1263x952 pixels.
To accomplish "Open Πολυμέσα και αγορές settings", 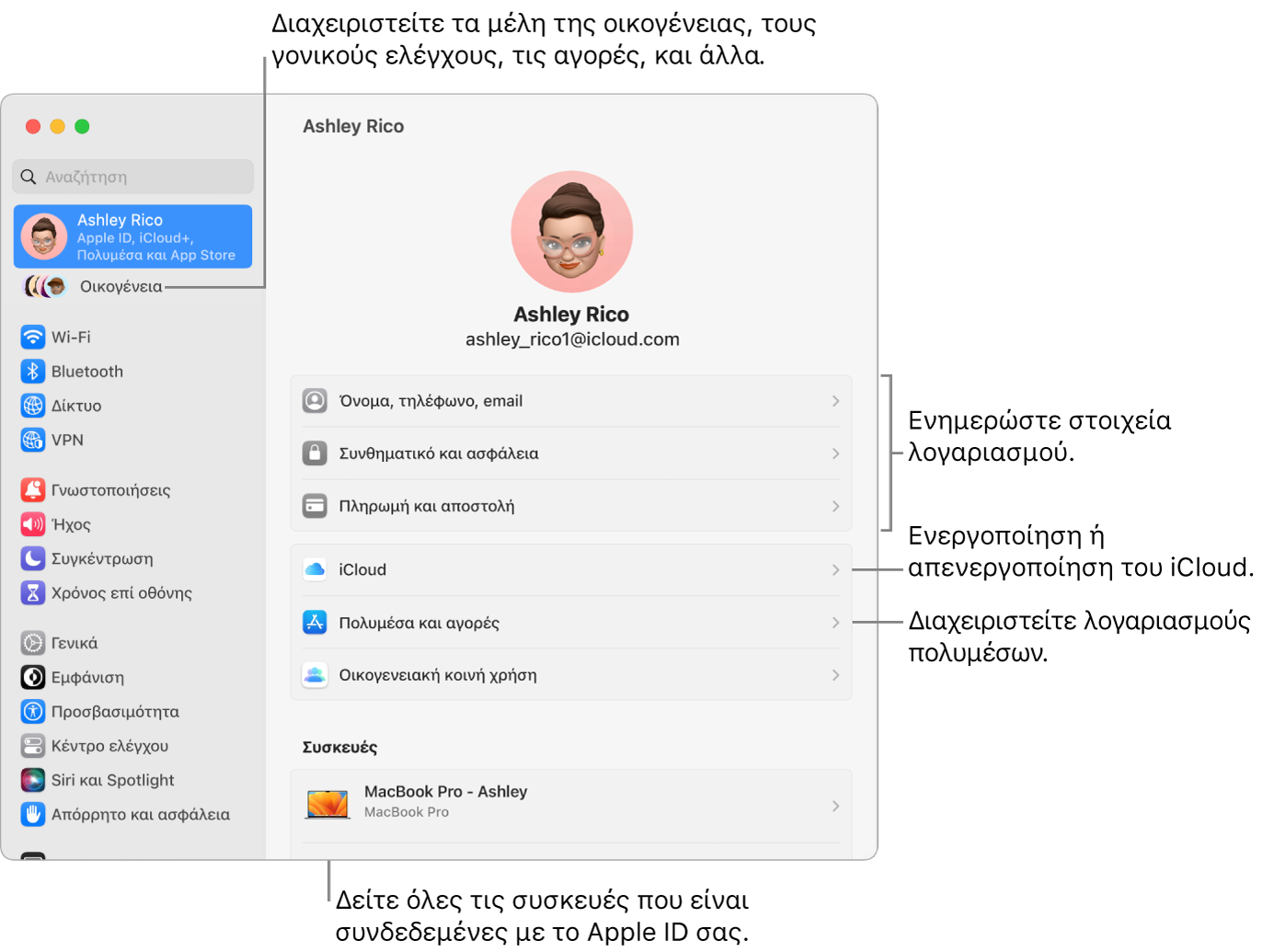I will [571, 623].
